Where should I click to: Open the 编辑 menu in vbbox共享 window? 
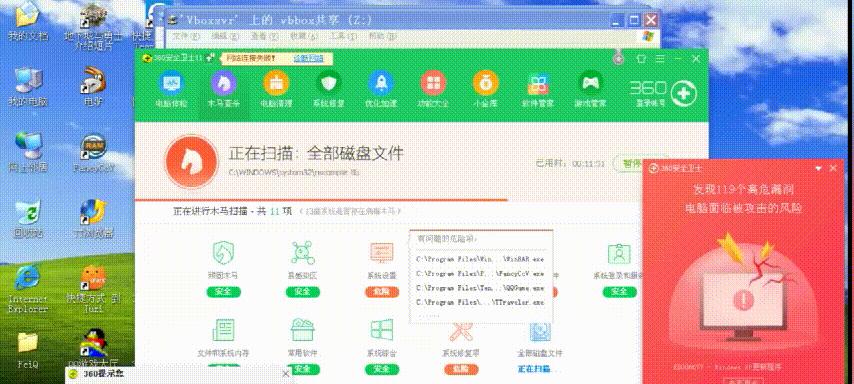(x=225, y=36)
